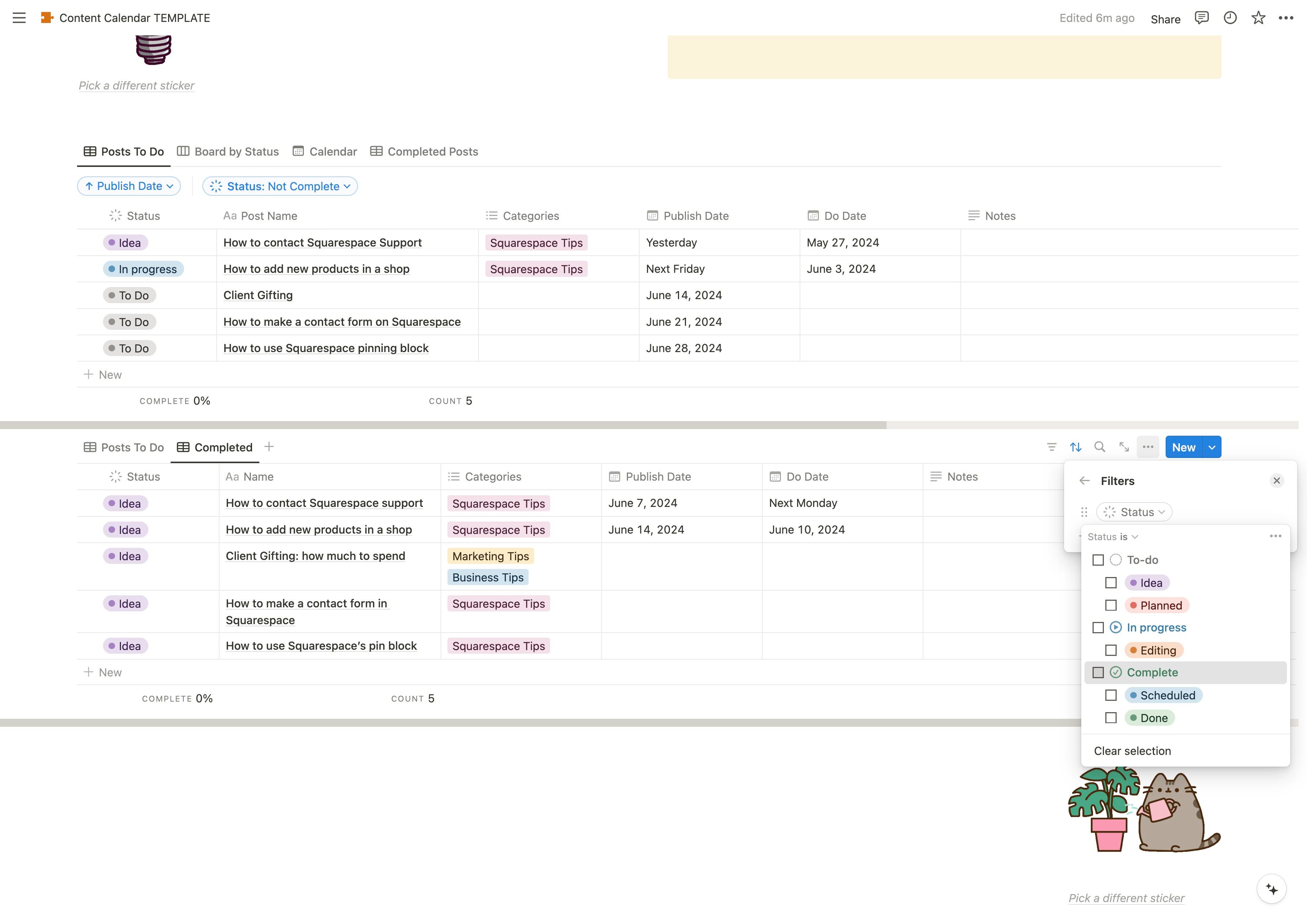Click the Share button
The width and height of the screenshot is (1307, 924).
click(1165, 19)
